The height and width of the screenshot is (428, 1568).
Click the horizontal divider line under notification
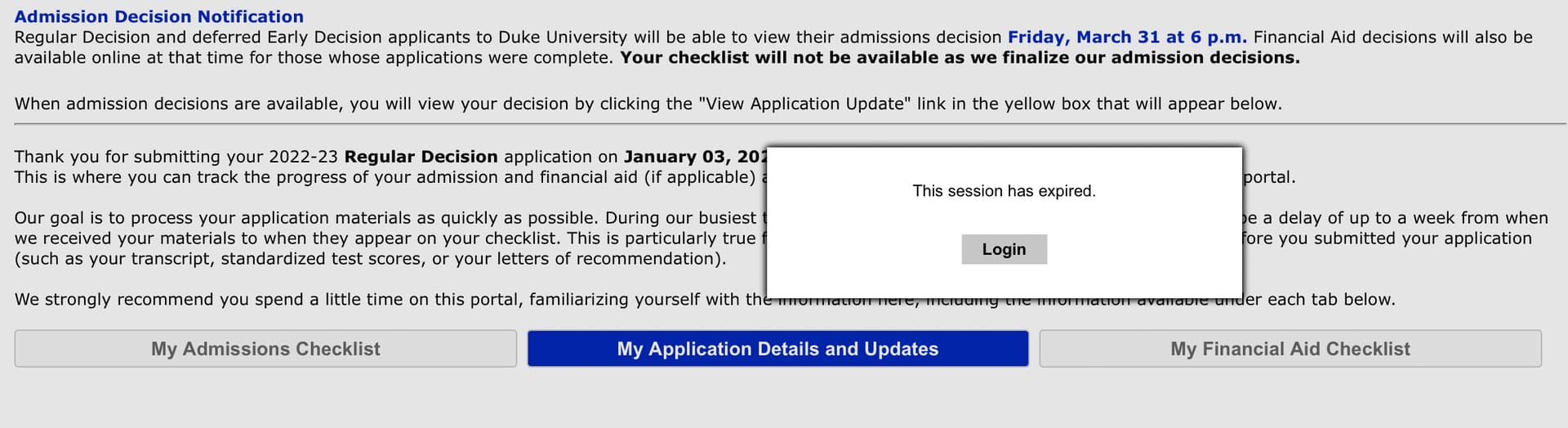(790, 124)
